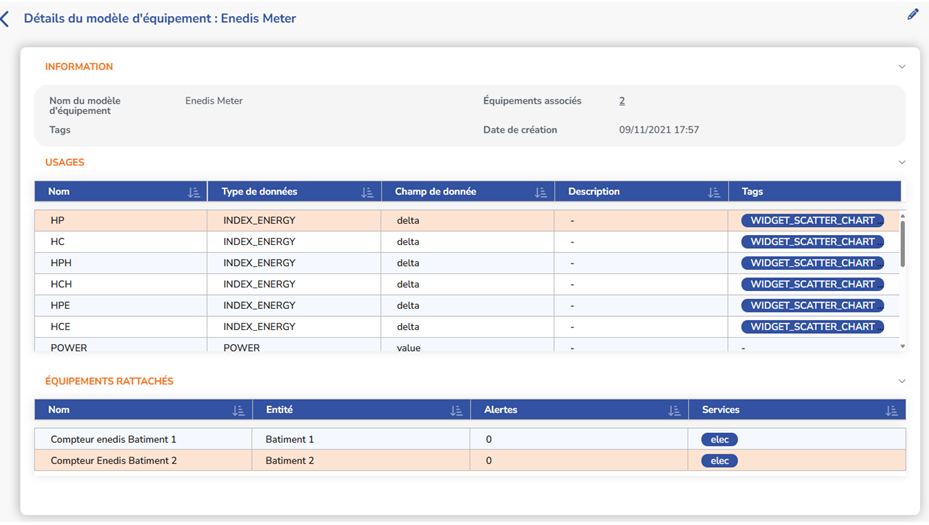Click delta field in the HCH row
This screenshot has width=929, height=525.
pos(408,284)
